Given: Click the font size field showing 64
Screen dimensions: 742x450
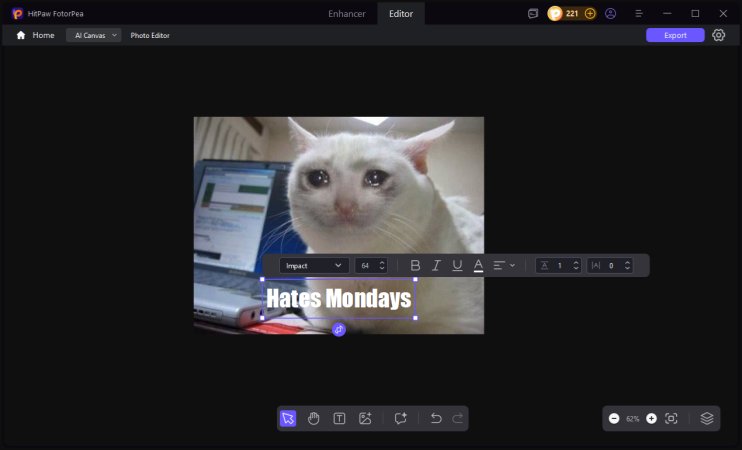Looking at the screenshot, I should [x=366, y=266].
